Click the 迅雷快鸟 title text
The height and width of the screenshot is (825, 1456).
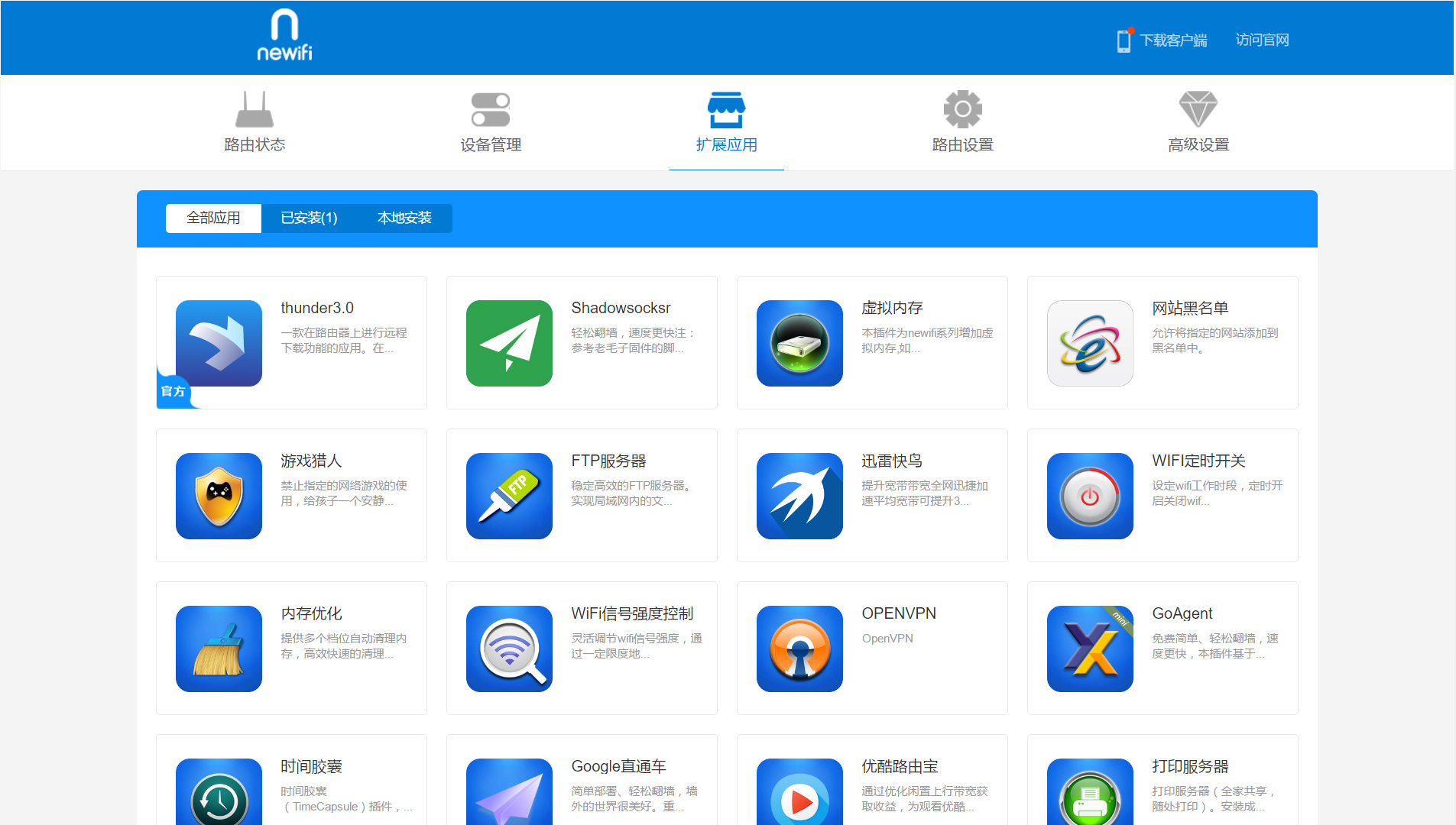point(892,461)
